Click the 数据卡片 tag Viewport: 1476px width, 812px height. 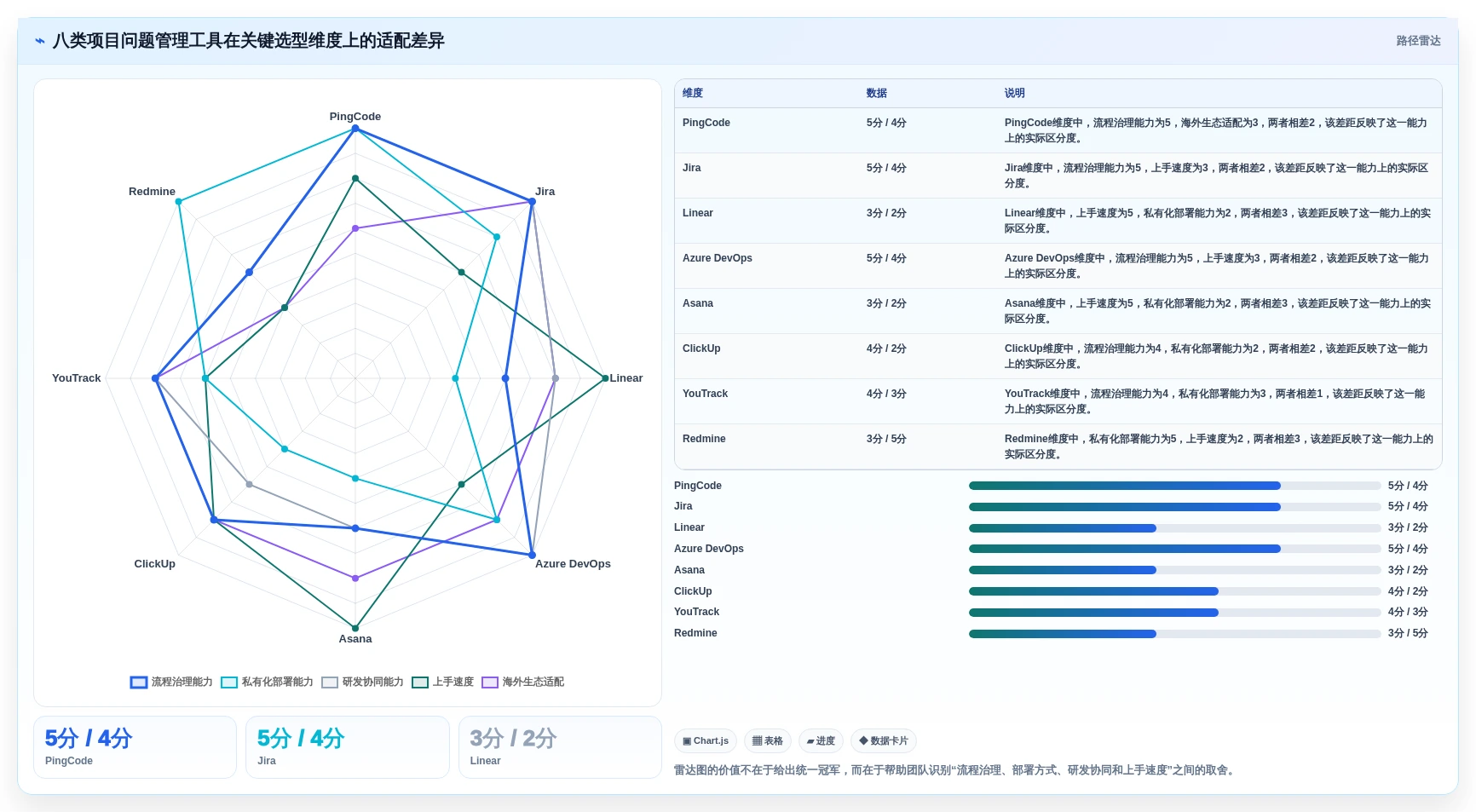pos(884,740)
